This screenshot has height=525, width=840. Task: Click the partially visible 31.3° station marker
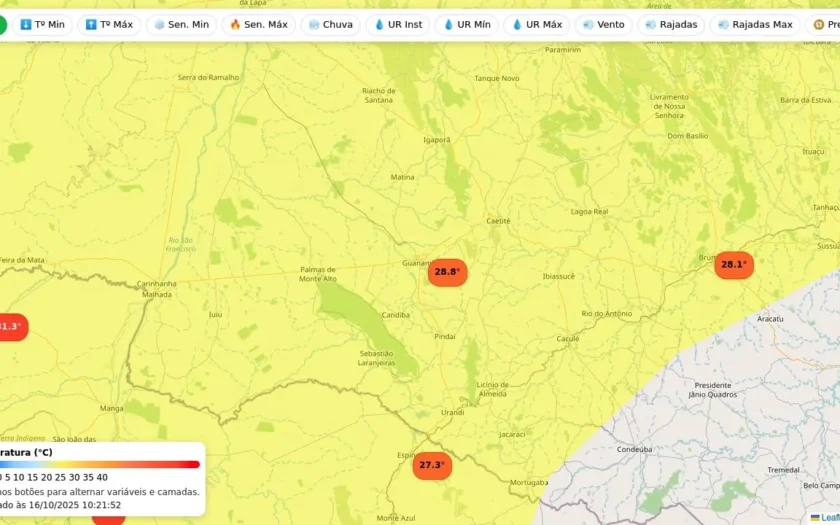tap(12, 327)
